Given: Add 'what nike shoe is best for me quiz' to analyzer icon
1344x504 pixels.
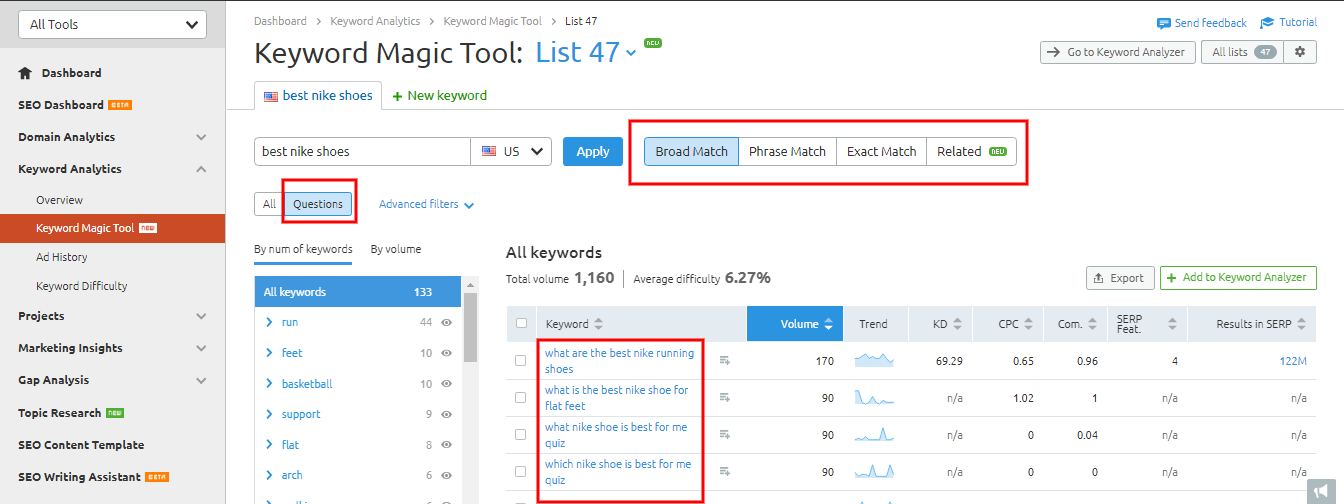Looking at the screenshot, I should pyautogui.click(x=725, y=434).
